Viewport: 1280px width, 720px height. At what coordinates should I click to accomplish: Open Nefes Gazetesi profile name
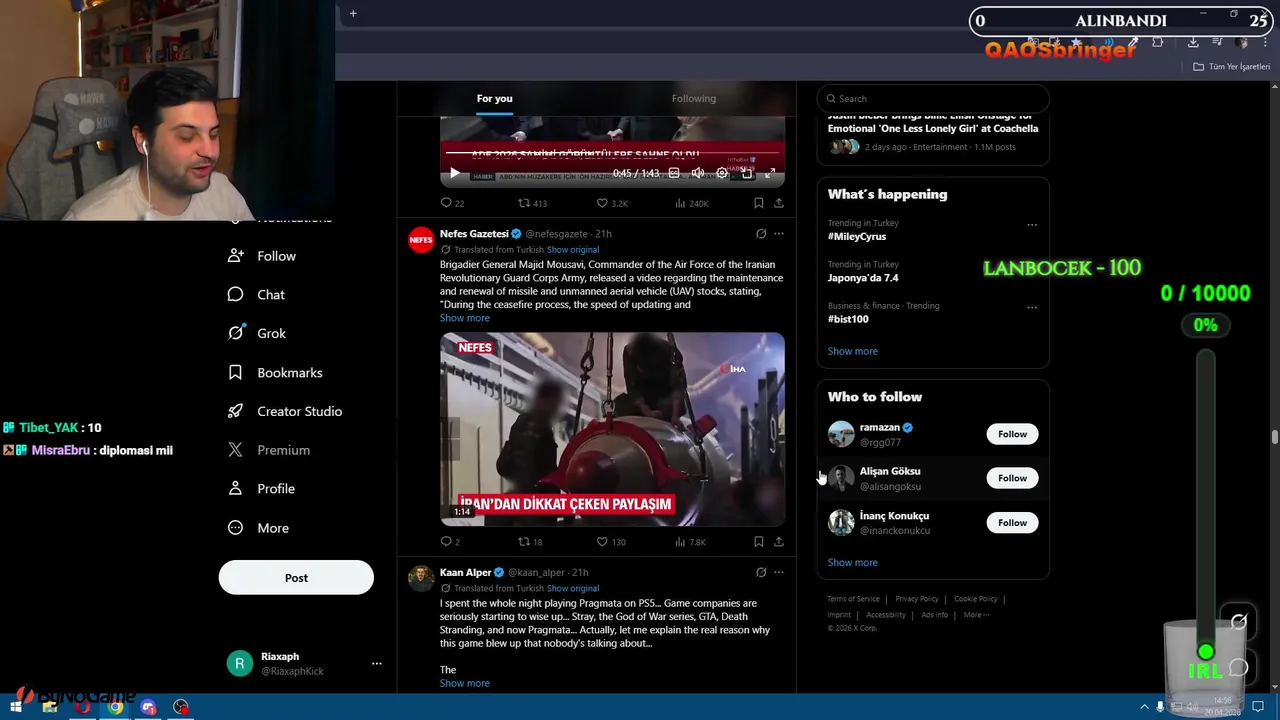click(x=474, y=234)
